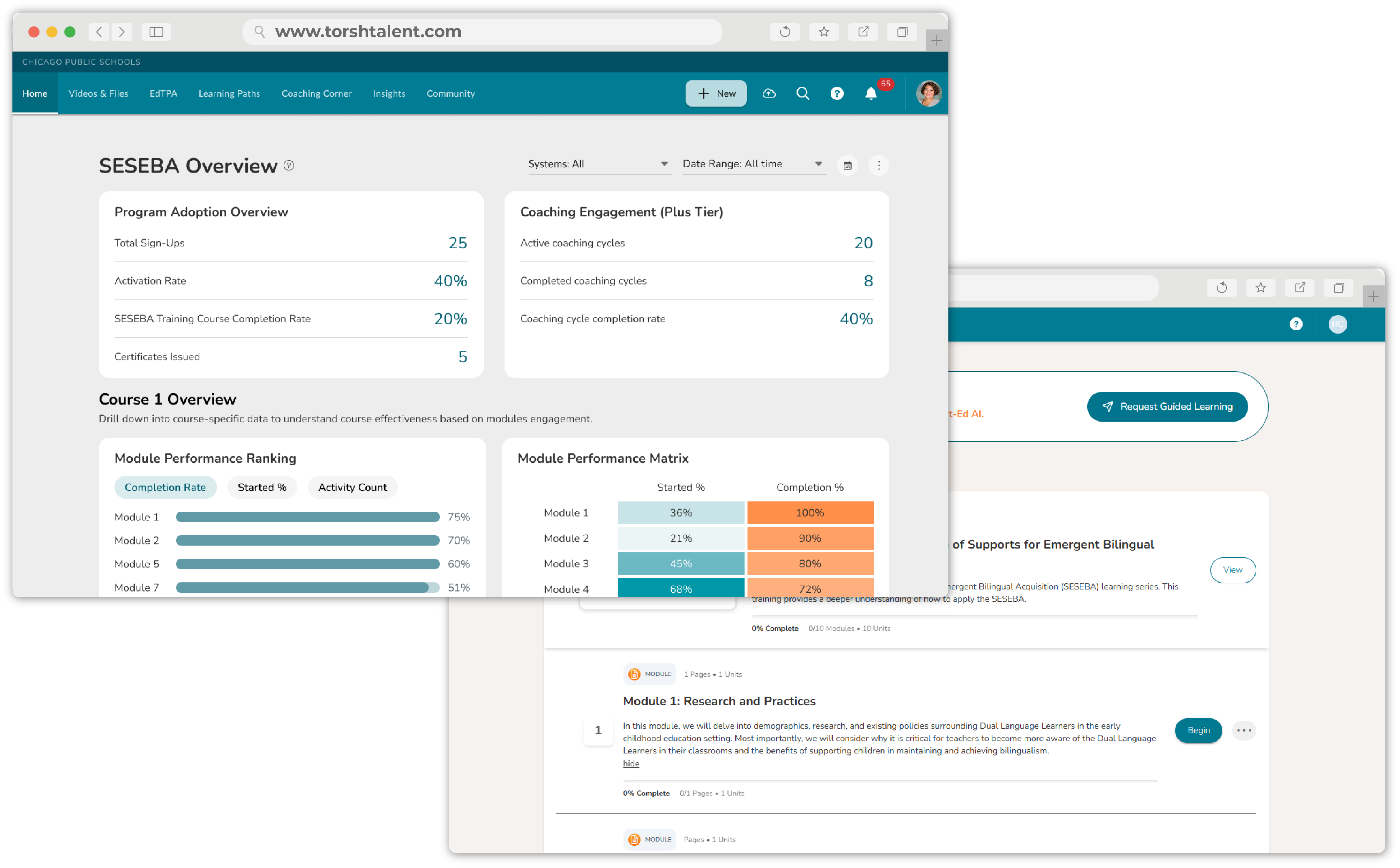Open the Insights tab
Image resolution: width=1400 pixels, height=868 pixels.
pyautogui.click(x=389, y=94)
